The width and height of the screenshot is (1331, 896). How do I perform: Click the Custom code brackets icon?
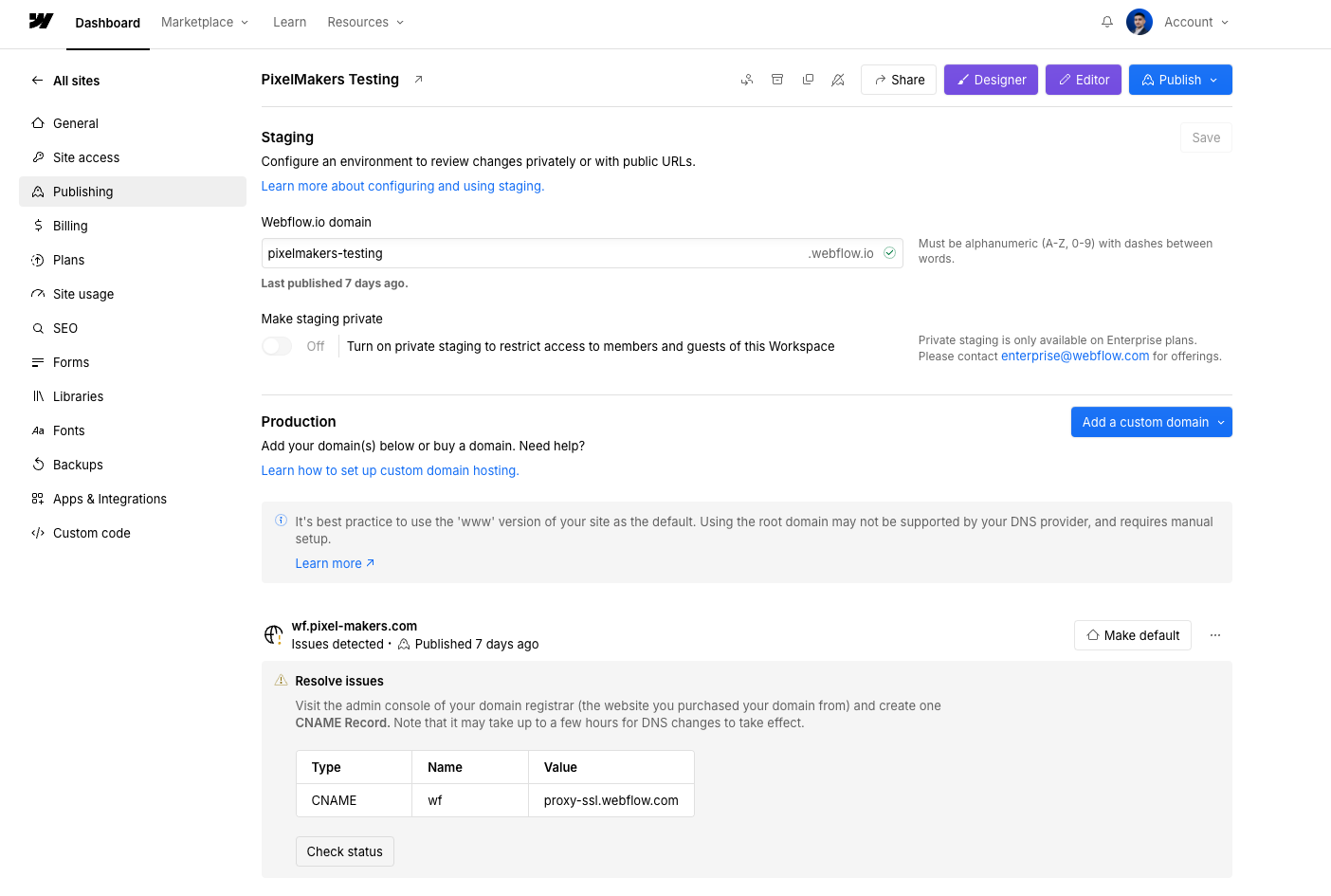click(x=38, y=533)
